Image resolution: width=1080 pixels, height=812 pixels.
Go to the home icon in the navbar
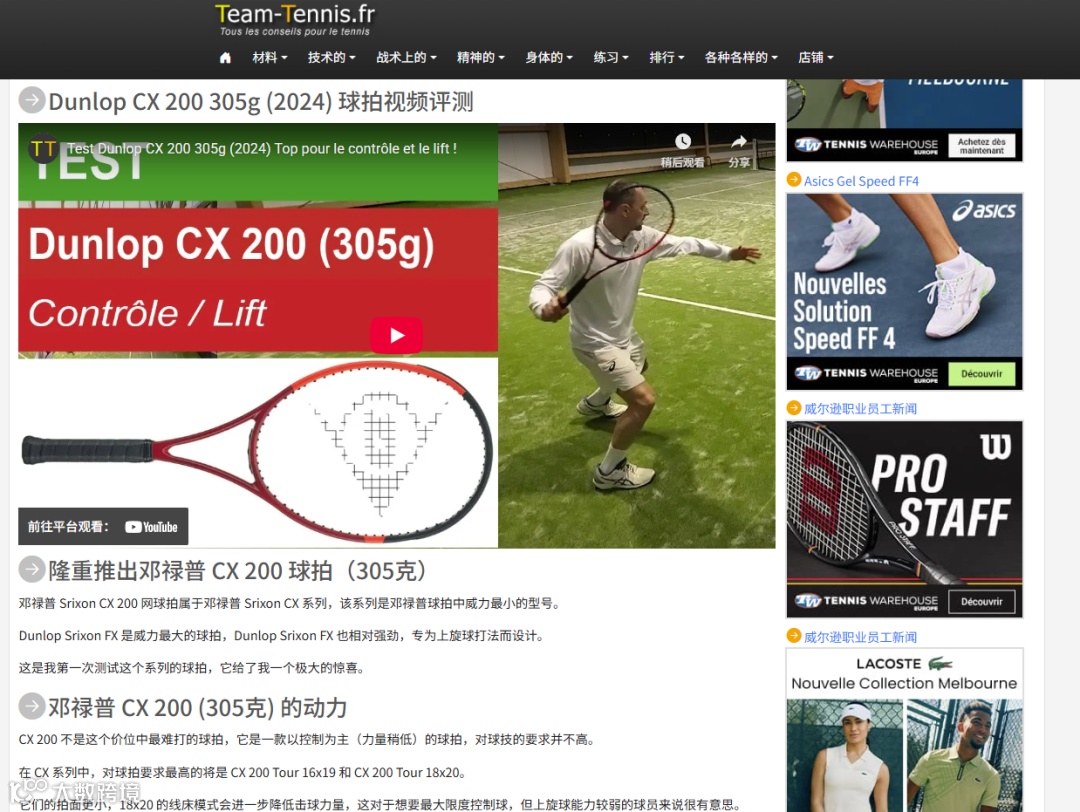(x=225, y=58)
